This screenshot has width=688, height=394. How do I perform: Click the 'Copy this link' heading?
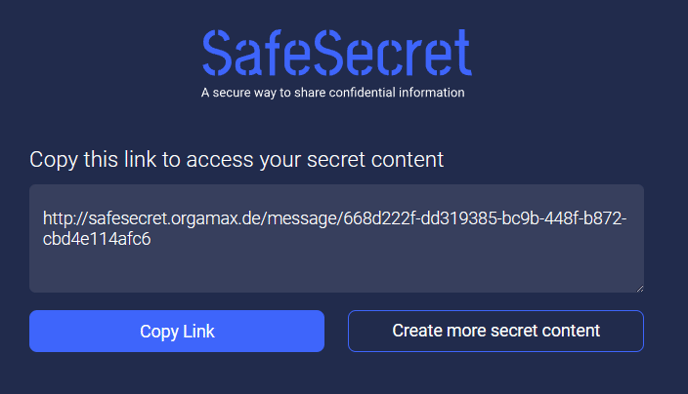(236, 160)
